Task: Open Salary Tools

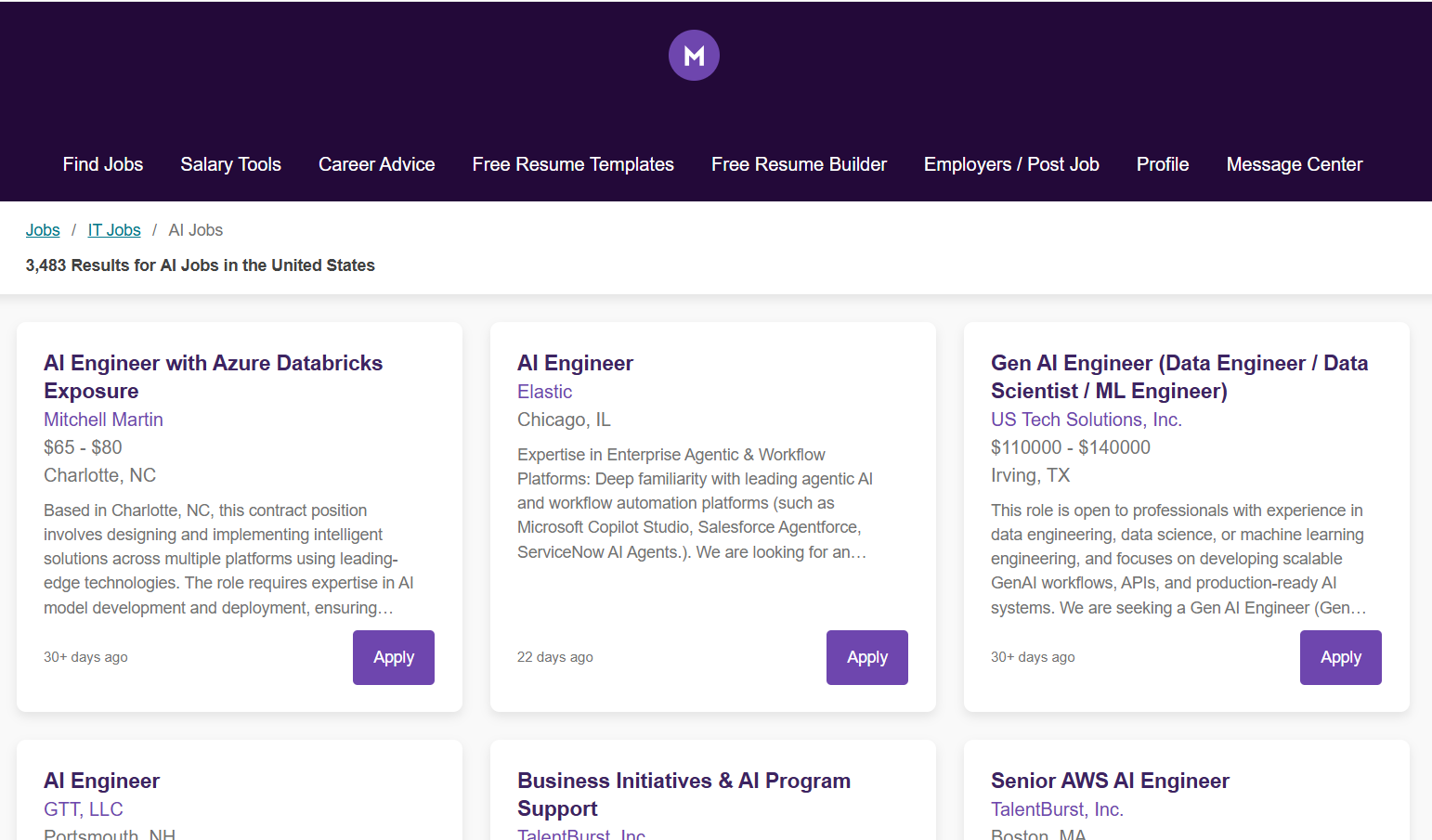Action: (x=230, y=164)
